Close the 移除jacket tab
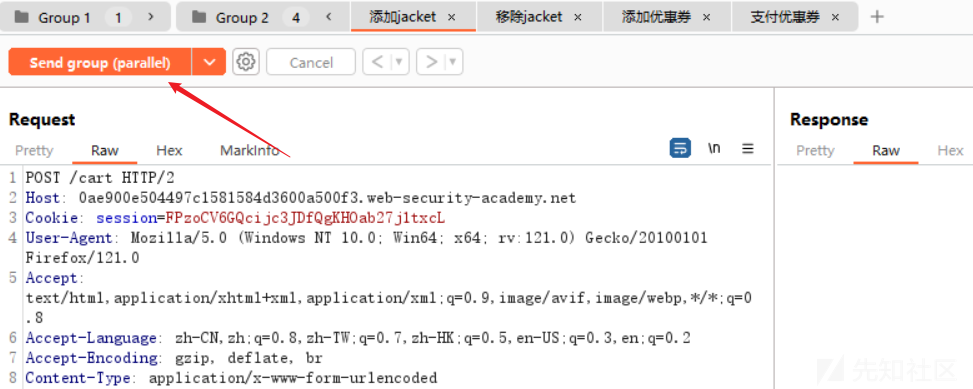973x389 pixels. pyautogui.click(x=578, y=17)
